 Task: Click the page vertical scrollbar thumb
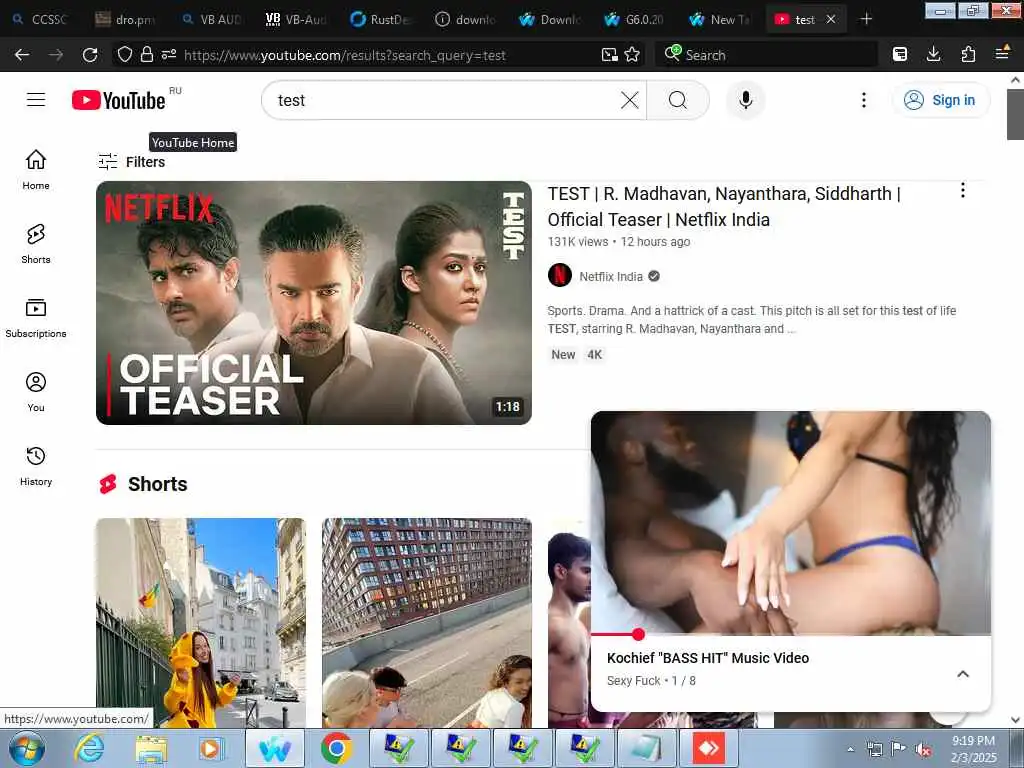tap(1015, 114)
